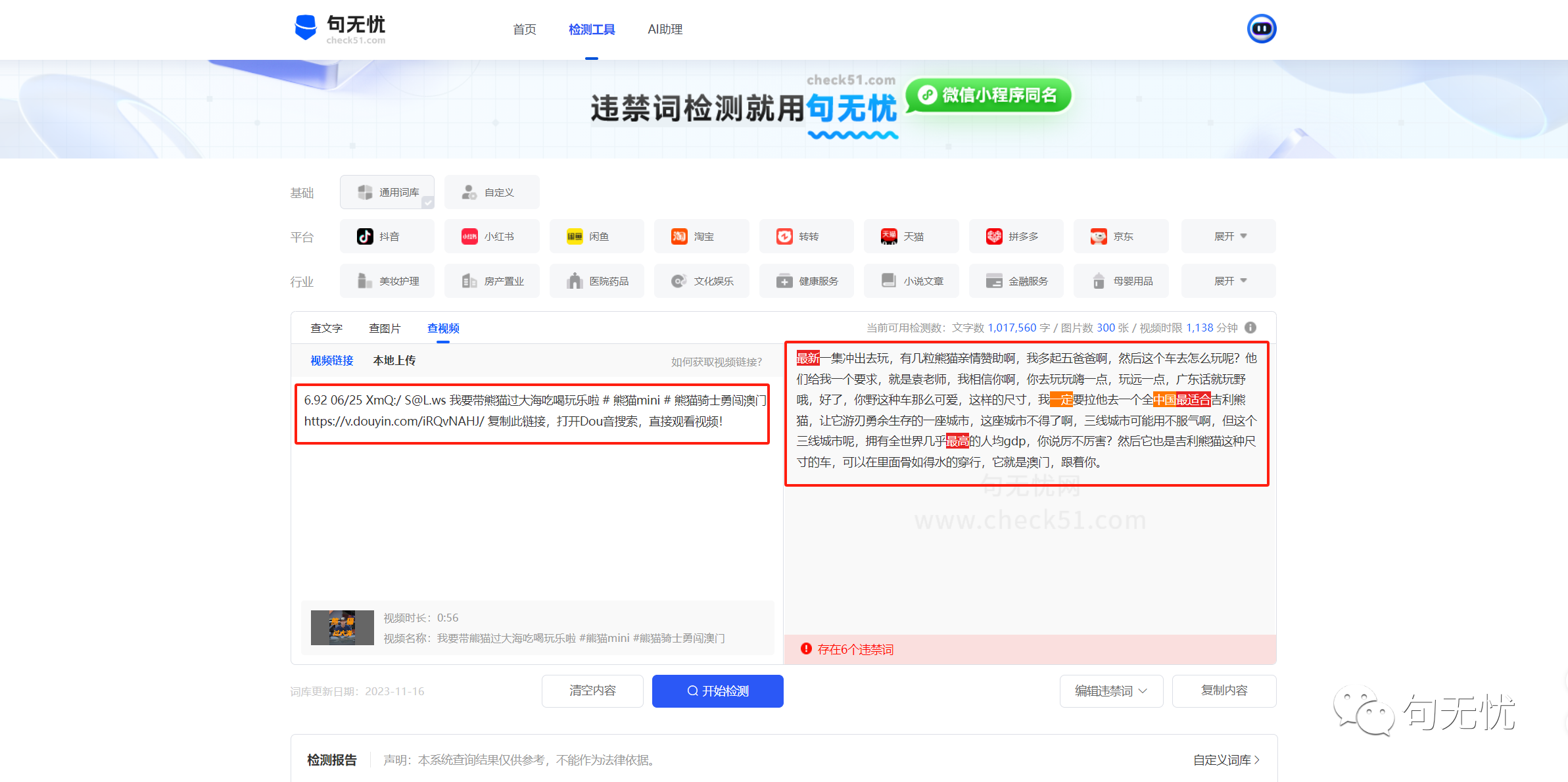Expand the 行业 row with 展开
The height and width of the screenshot is (782, 1568).
(1229, 281)
